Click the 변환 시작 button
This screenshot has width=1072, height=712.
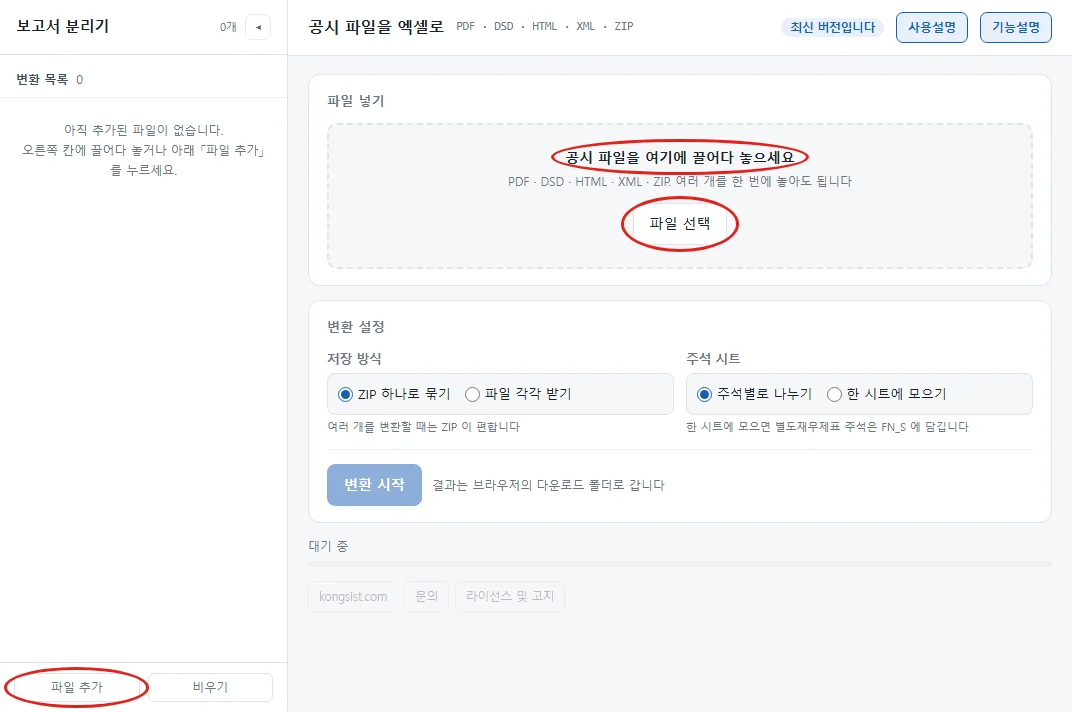(x=374, y=485)
